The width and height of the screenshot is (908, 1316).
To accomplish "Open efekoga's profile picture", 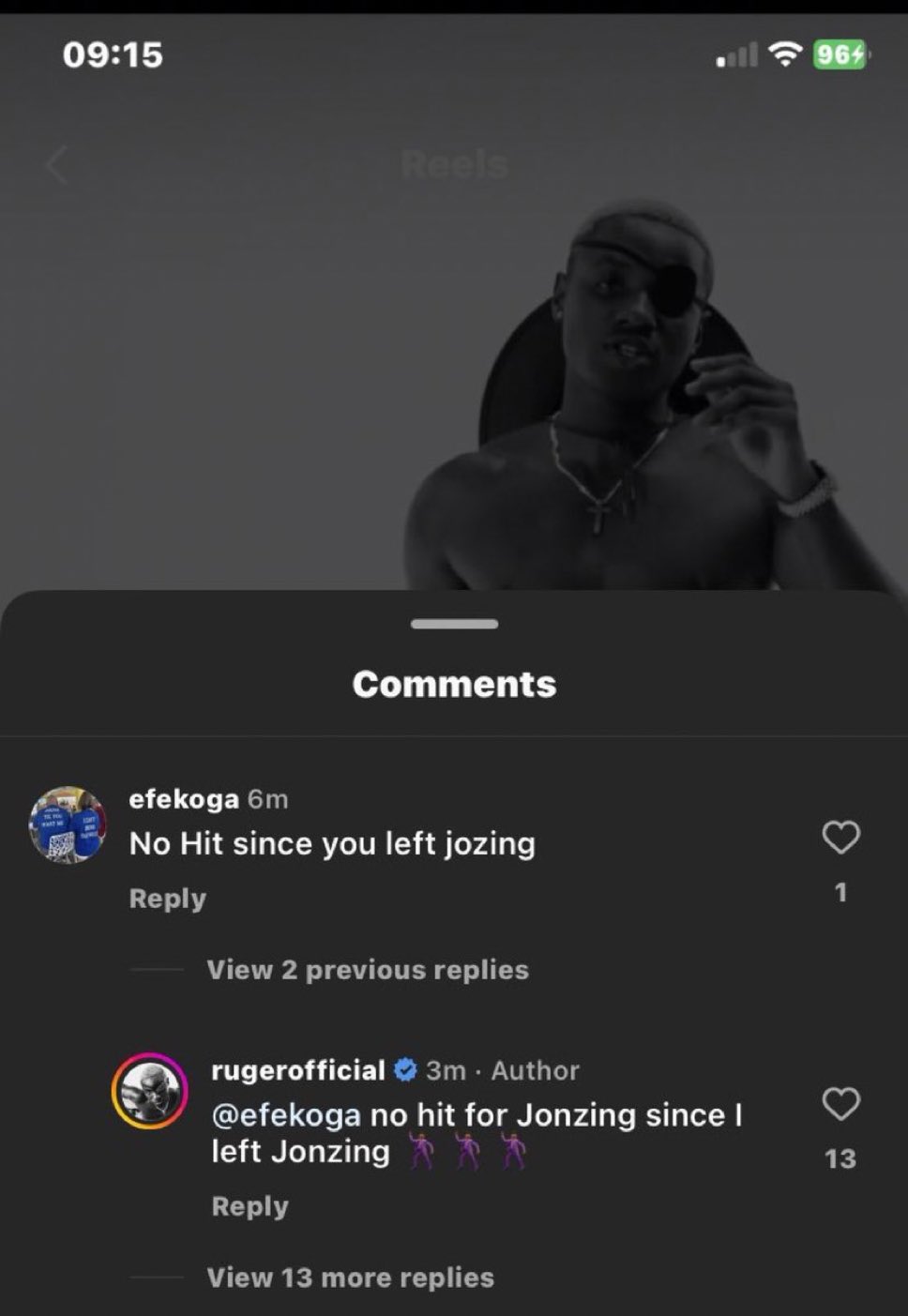I will [x=68, y=826].
